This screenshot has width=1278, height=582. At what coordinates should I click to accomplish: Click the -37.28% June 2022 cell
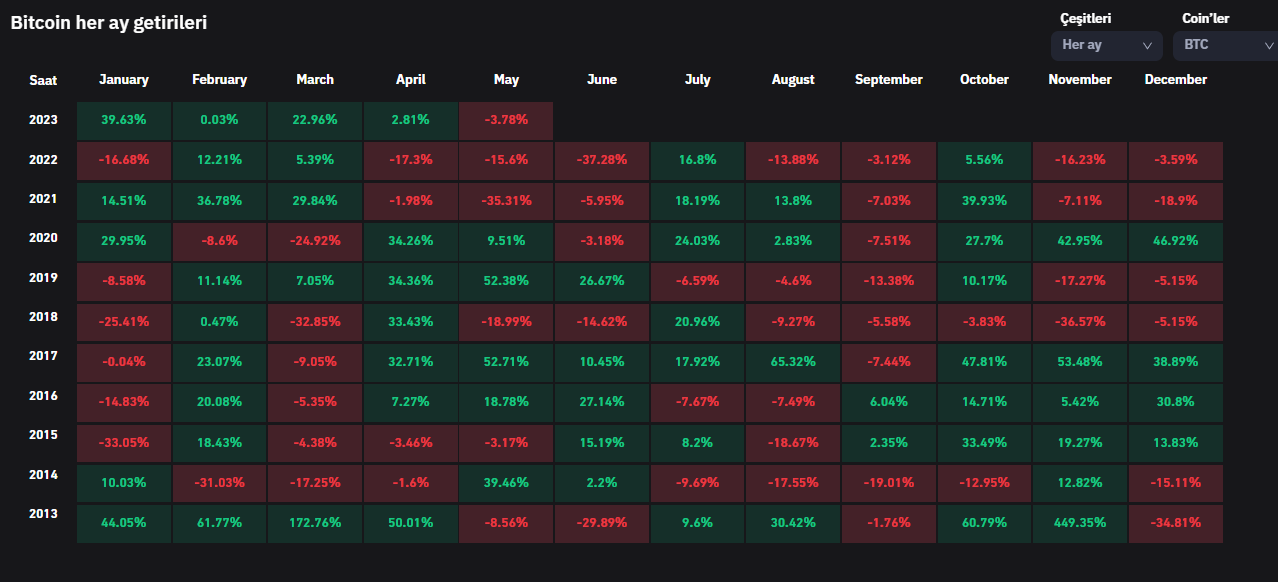[x=602, y=160]
